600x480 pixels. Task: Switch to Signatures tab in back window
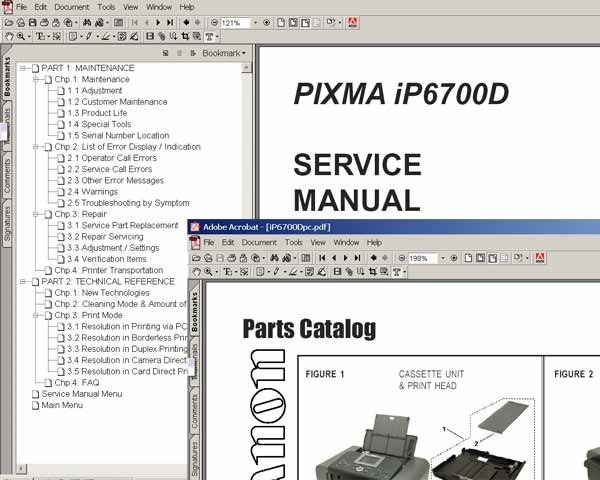point(7,224)
